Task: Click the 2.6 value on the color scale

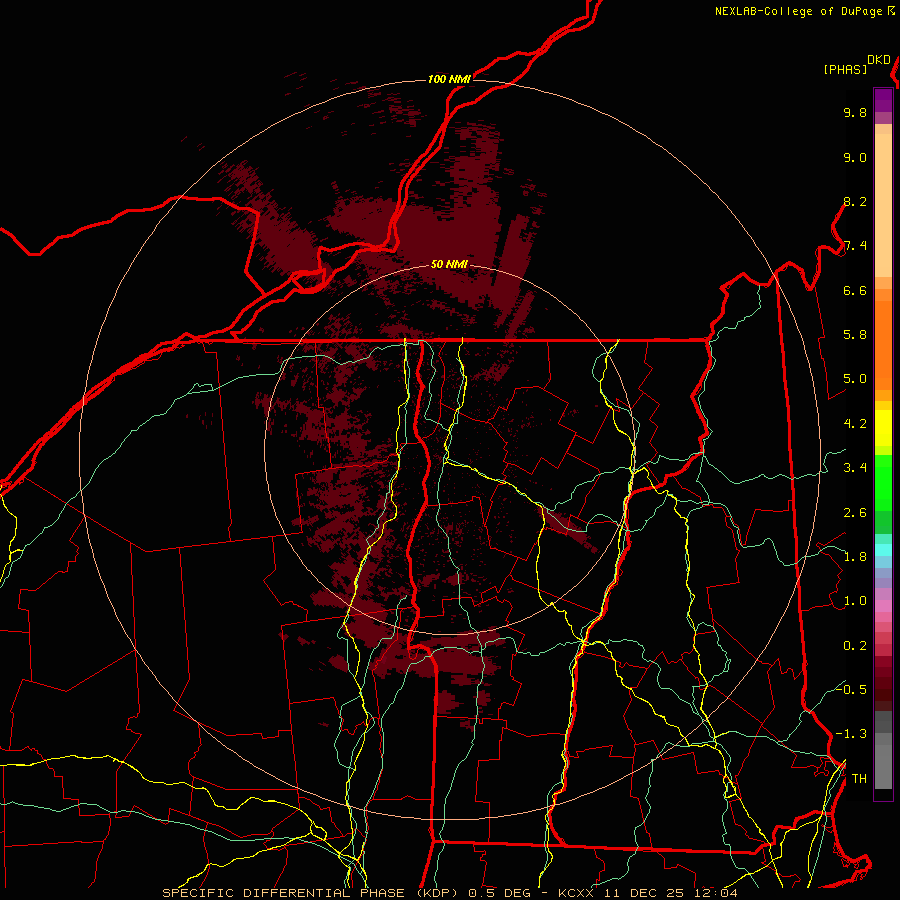Action: [855, 513]
